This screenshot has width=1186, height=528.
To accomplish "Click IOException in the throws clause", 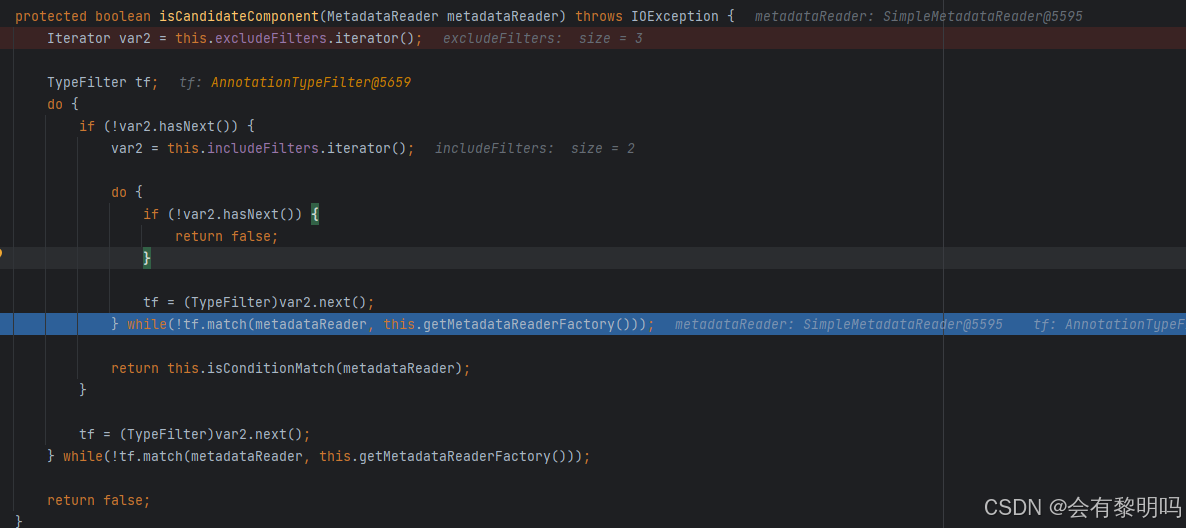I will coord(675,16).
